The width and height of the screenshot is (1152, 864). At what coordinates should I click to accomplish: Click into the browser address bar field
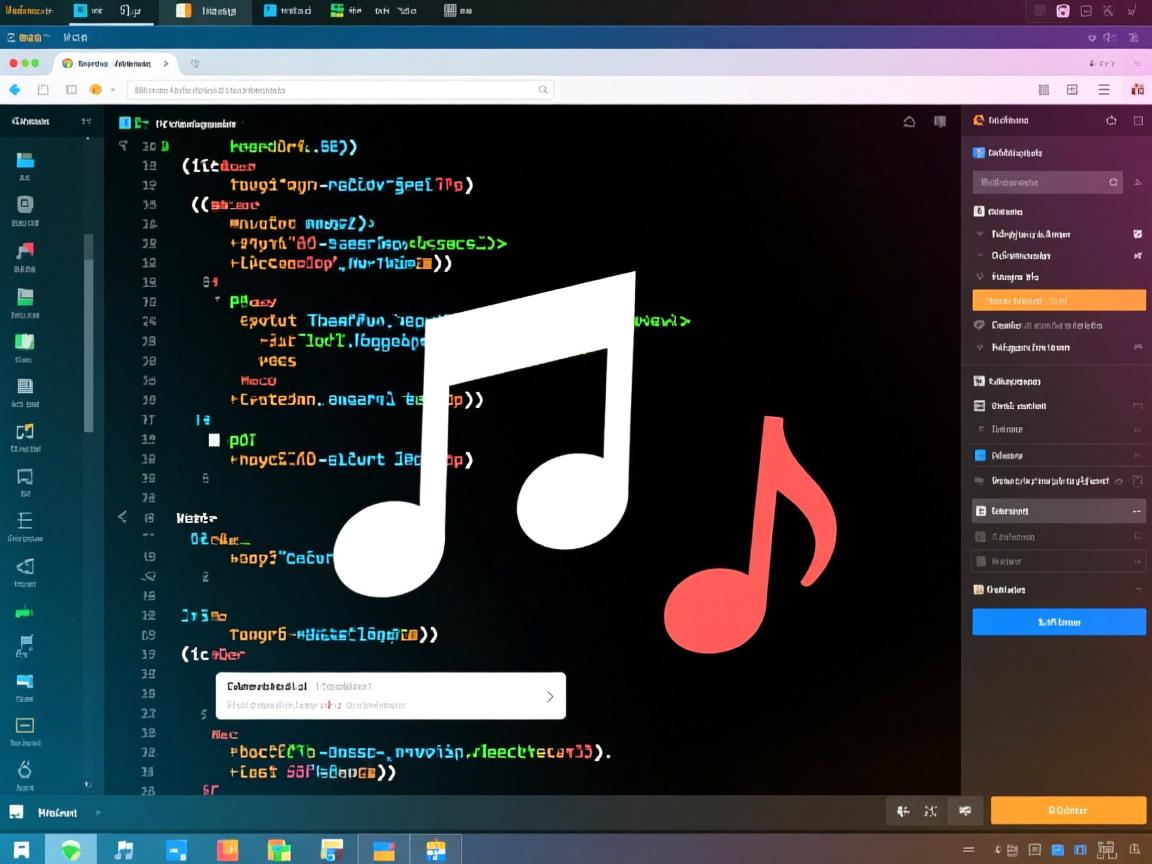click(340, 89)
